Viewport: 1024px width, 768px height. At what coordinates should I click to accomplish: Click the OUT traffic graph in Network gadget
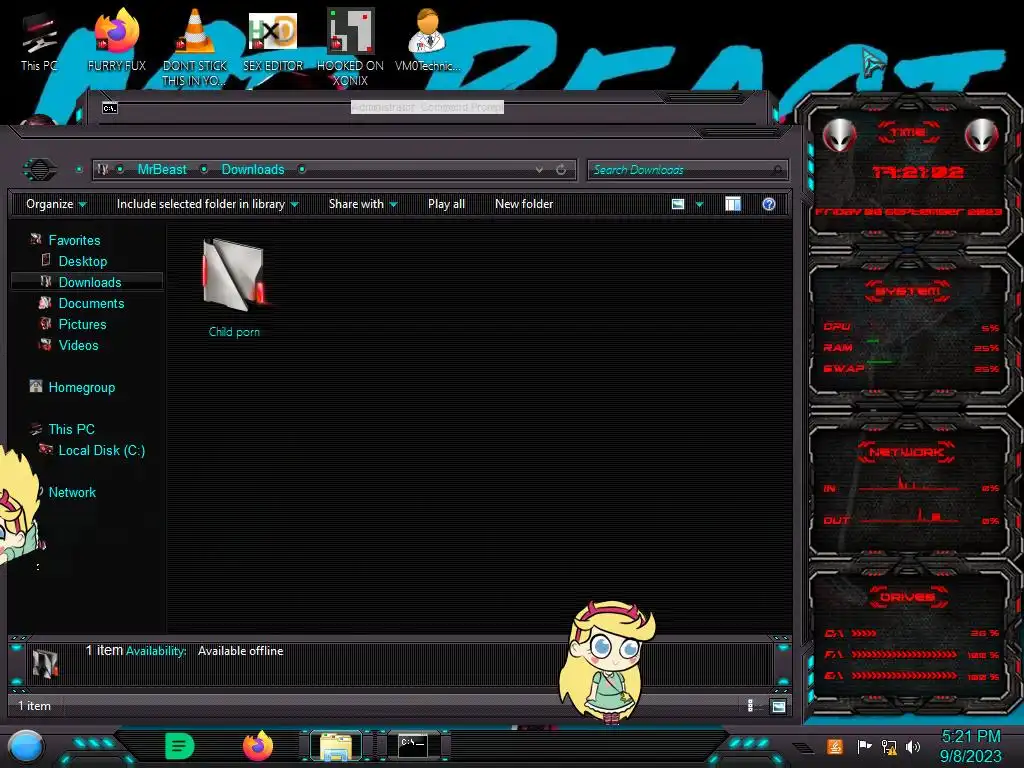[x=909, y=517]
